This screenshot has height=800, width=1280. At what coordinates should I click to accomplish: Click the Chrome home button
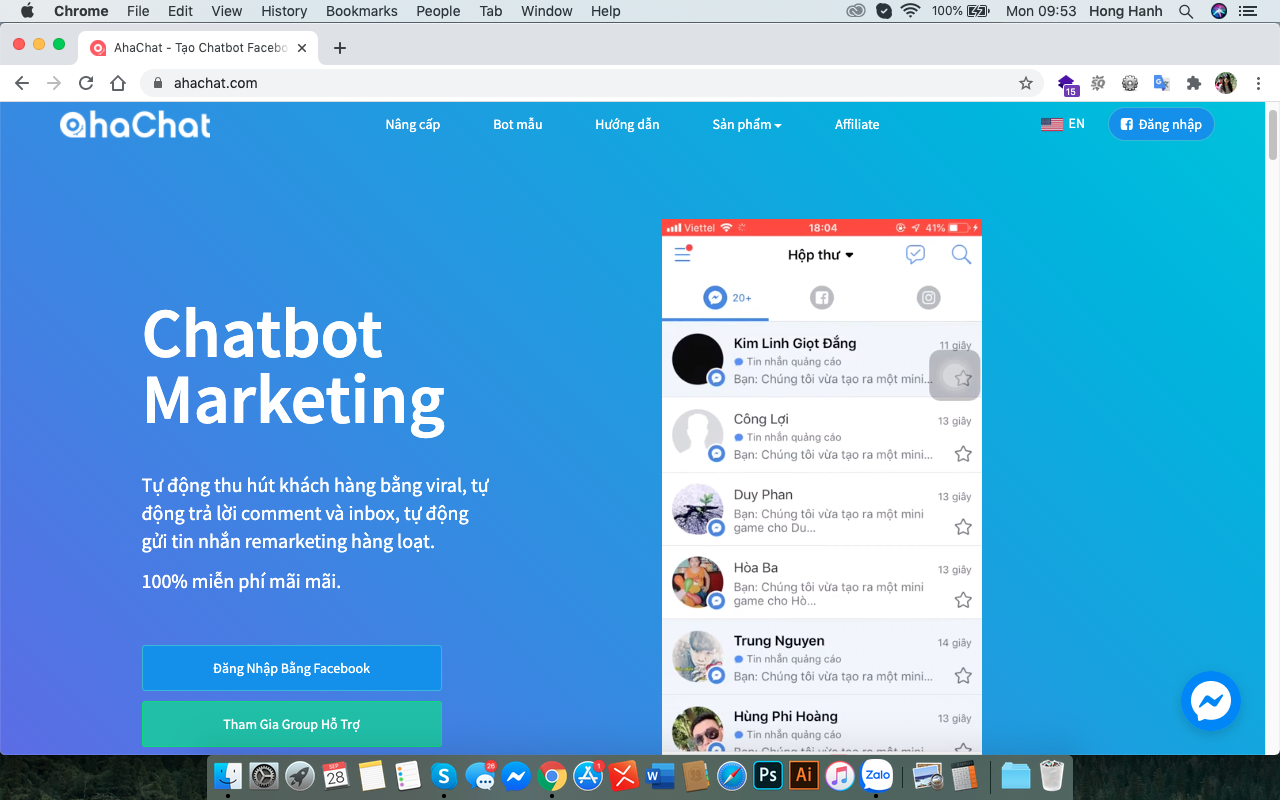tap(118, 83)
